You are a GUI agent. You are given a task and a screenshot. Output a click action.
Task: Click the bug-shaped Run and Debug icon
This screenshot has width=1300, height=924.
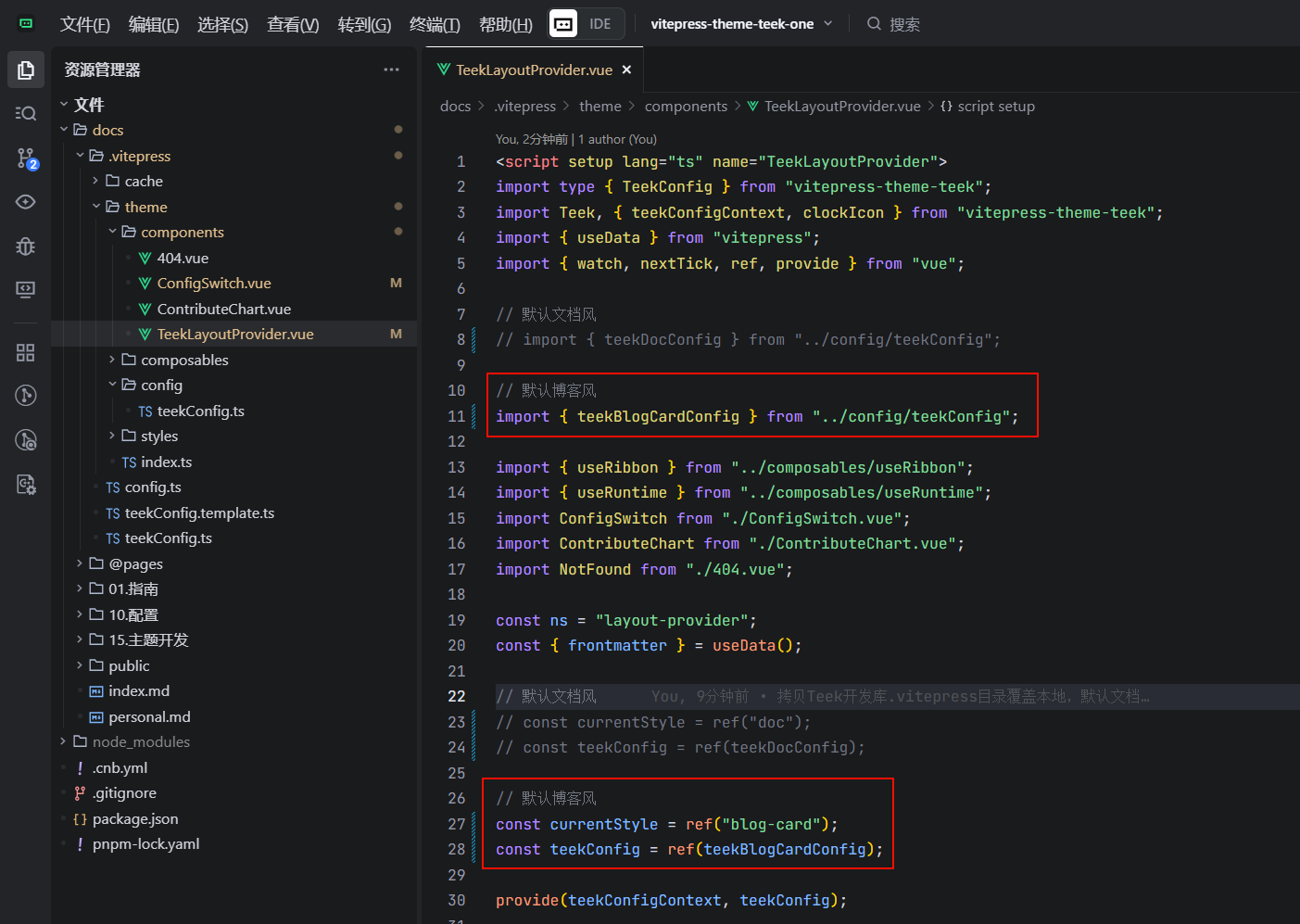pos(26,246)
